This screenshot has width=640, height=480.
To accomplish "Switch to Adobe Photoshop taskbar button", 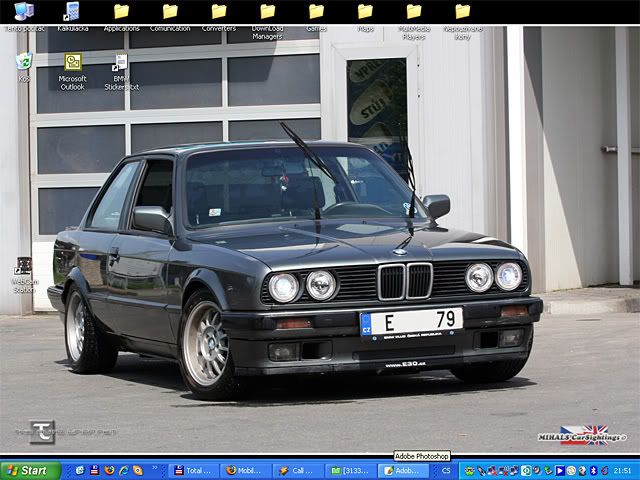I will (x=403, y=471).
